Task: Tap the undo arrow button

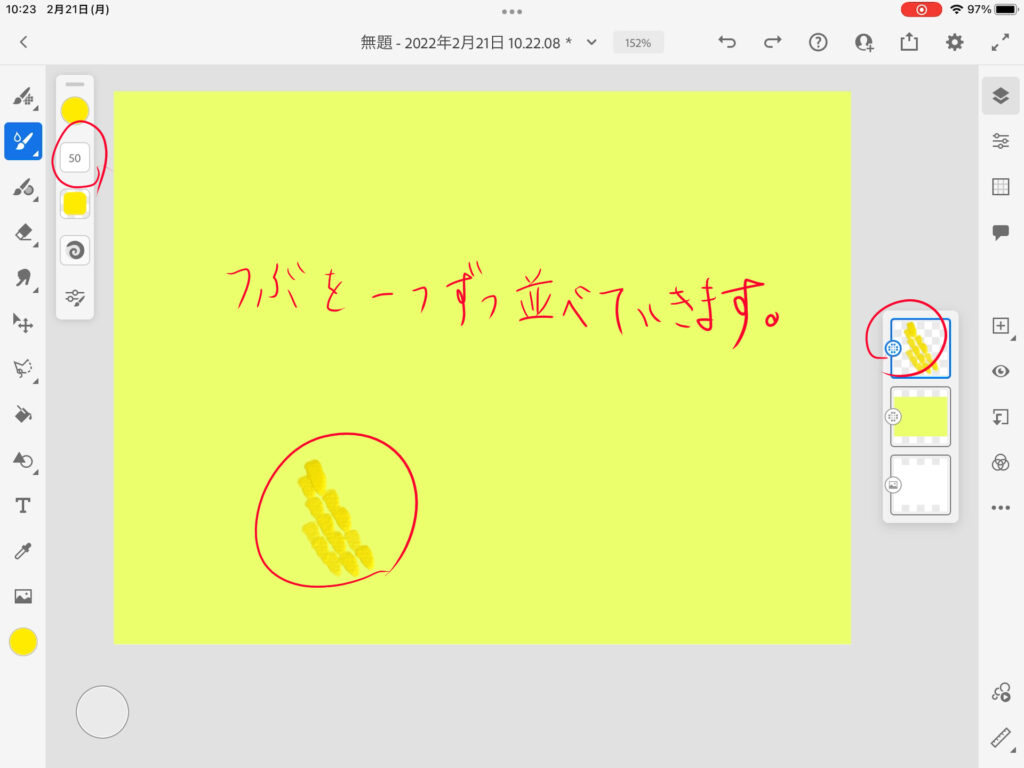Action: 727,42
